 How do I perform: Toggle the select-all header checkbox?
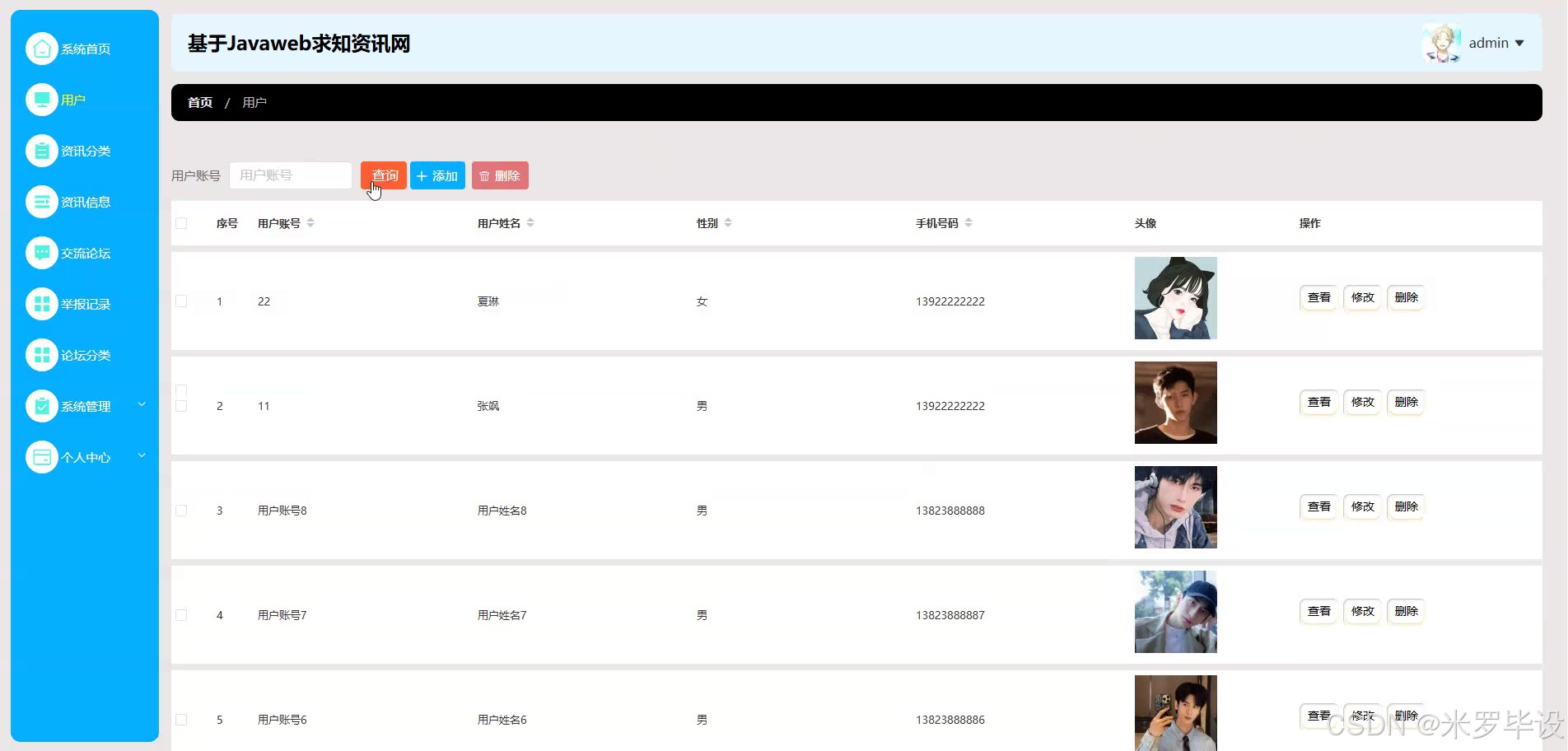181,223
